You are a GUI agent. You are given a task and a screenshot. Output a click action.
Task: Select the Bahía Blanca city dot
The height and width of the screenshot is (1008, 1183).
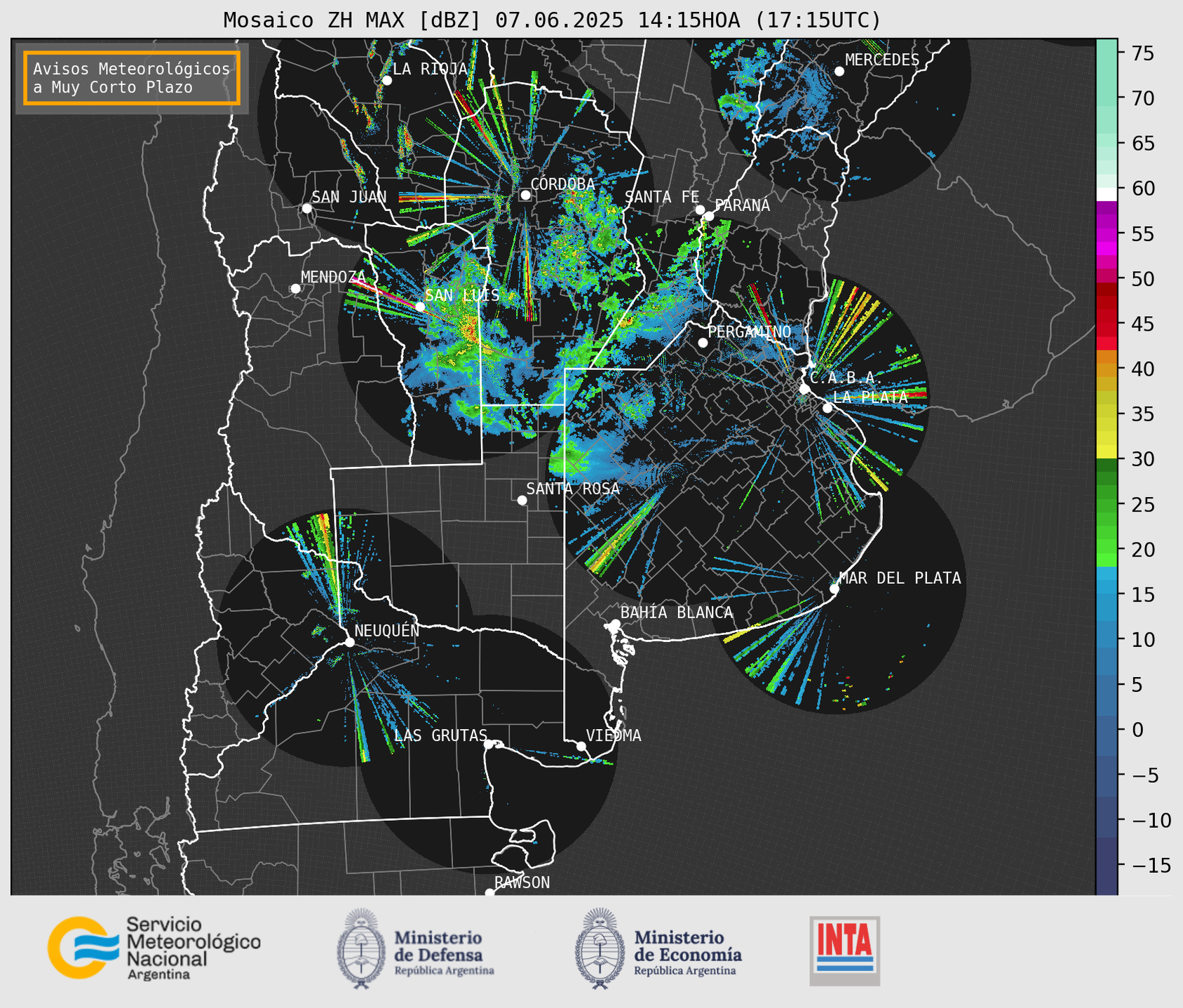(615, 624)
